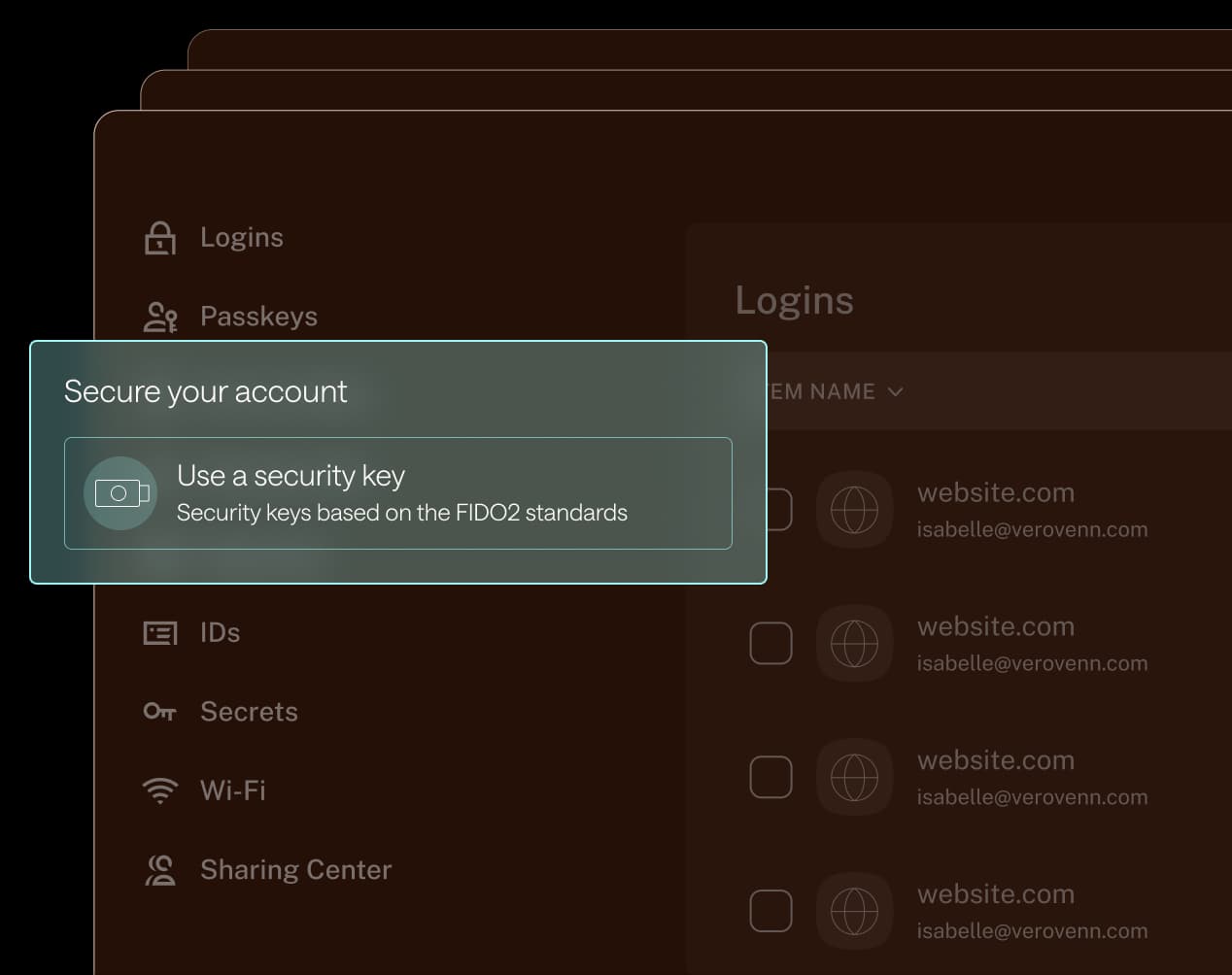Image resolution: width=1232 pixels, height=975 pixels.
Task: Click the IDs card icon
Action: (160, 633)
